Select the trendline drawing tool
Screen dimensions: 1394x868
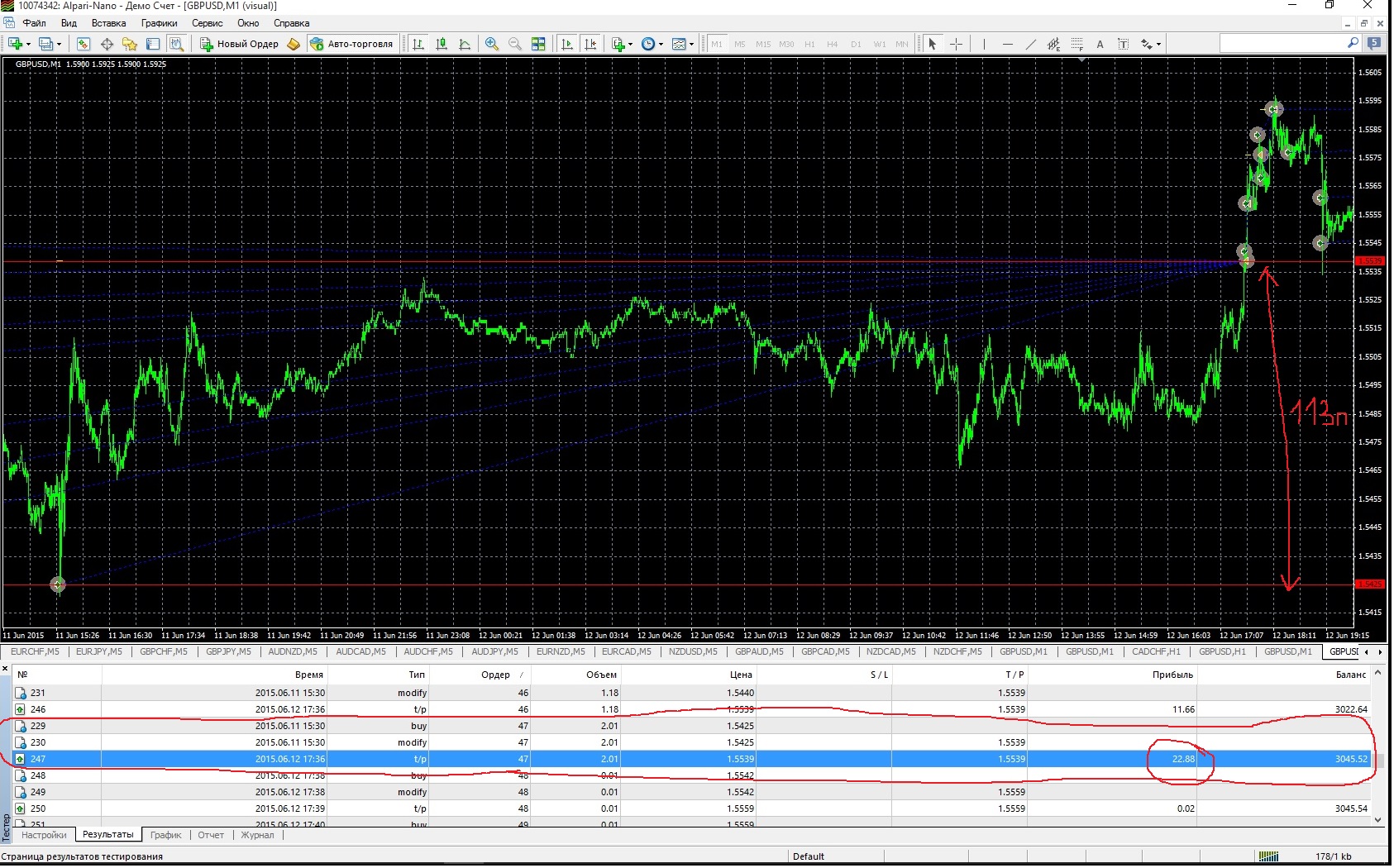tap(1030, 44)
